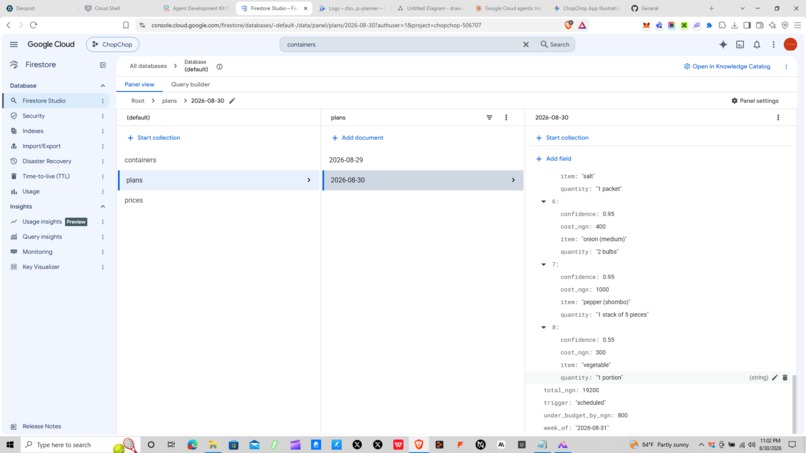Show database info icon next to (default)
The image size is (806, 453).
[x=219, y=67]
